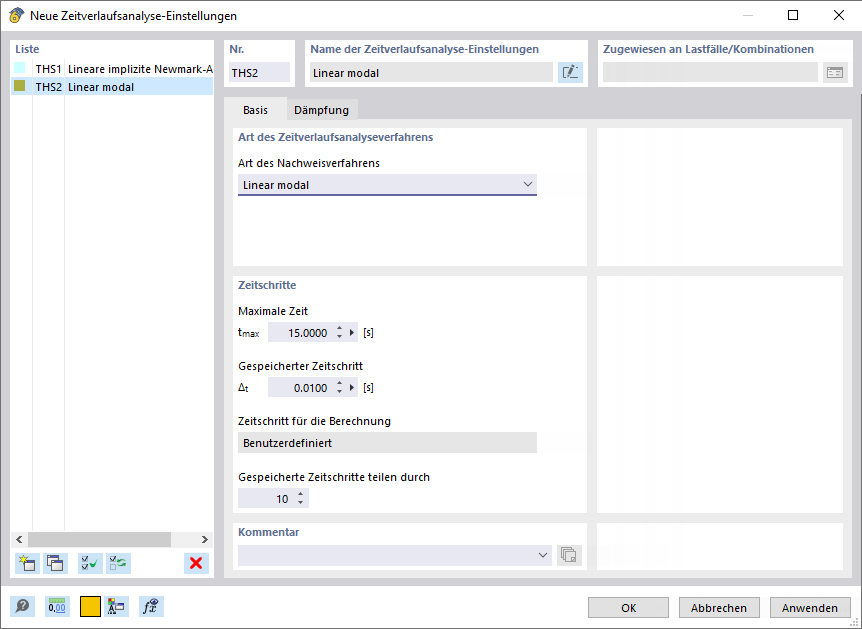Click the cyan color swatch of THS1
The height and width of the screenshot is (629, 862).
(20, 68)
